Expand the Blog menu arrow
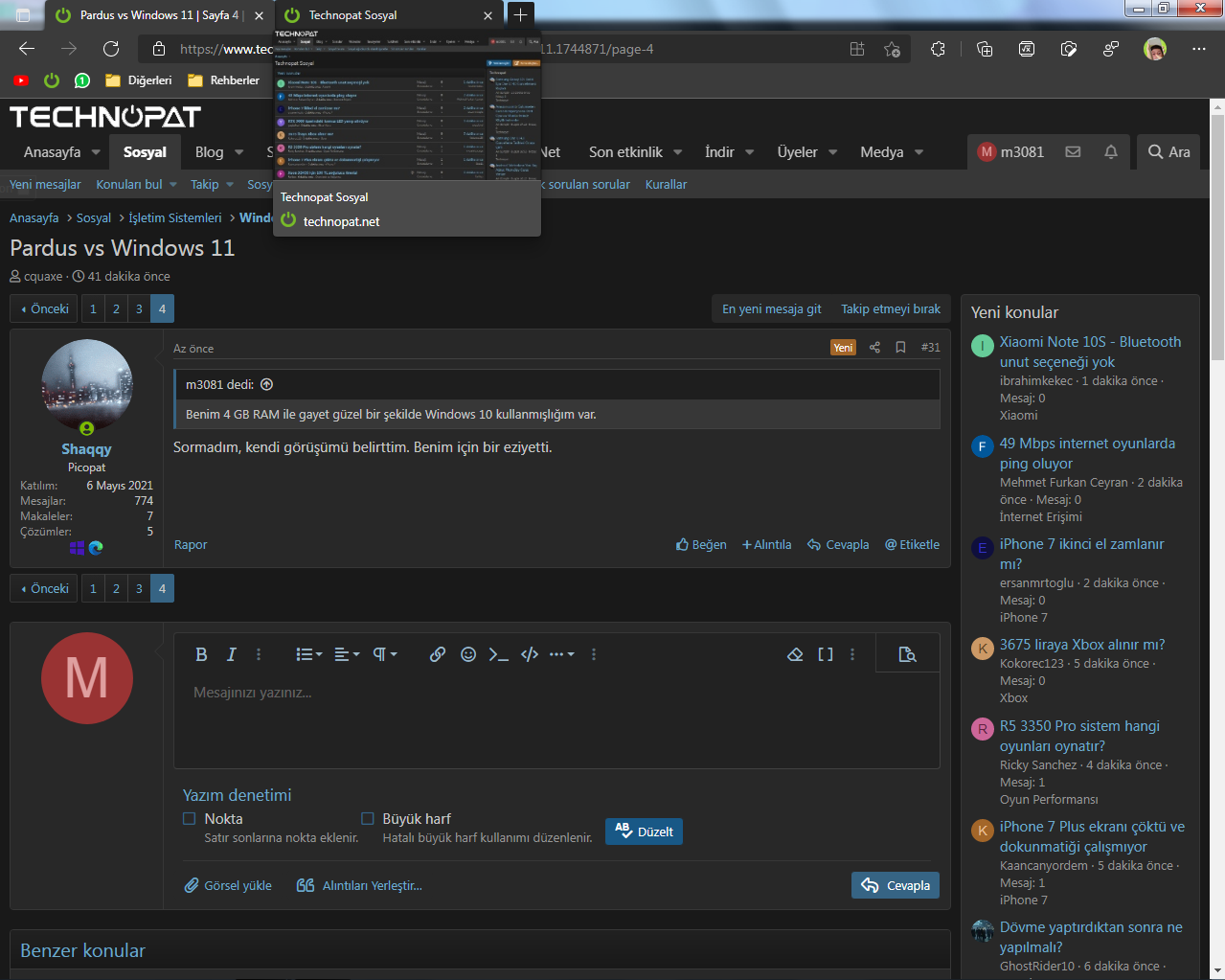Viewport: 1225px width, 980px height. point(239,151)
